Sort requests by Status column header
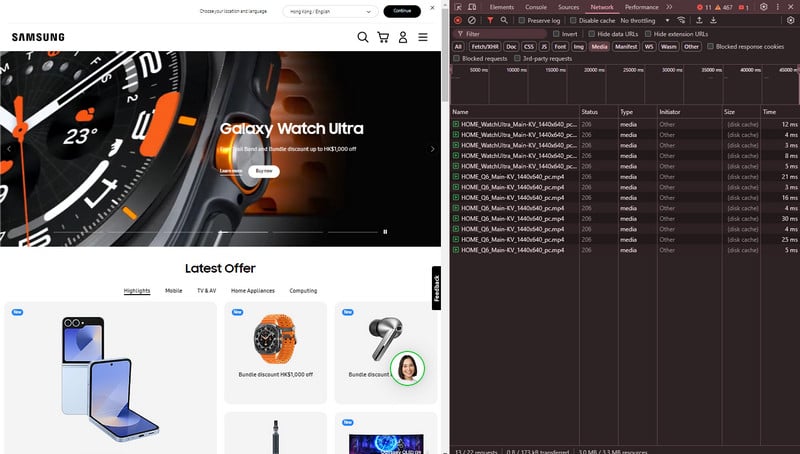 coord(598,112)
